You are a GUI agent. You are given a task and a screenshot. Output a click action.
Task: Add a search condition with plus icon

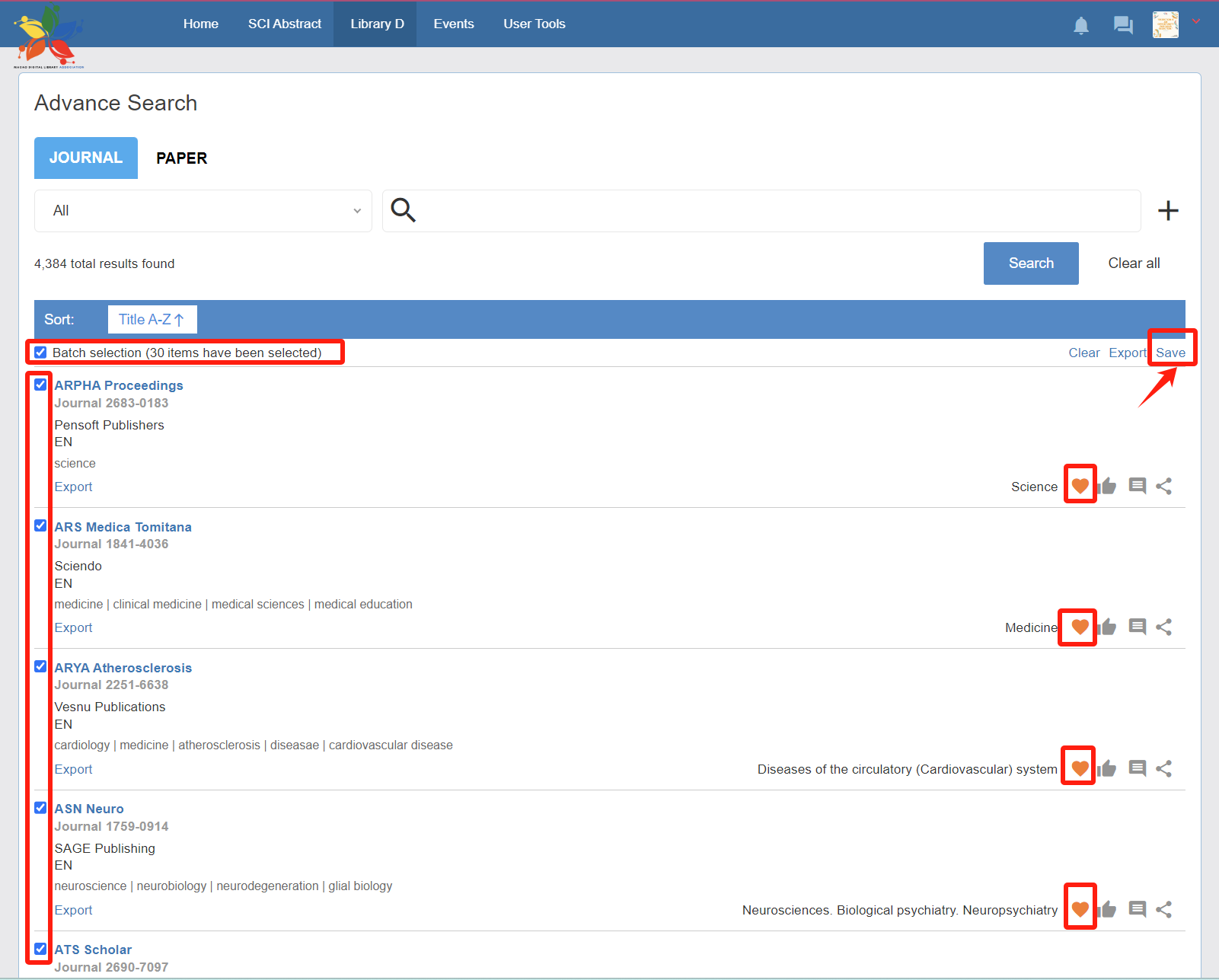pos(1168,211)
